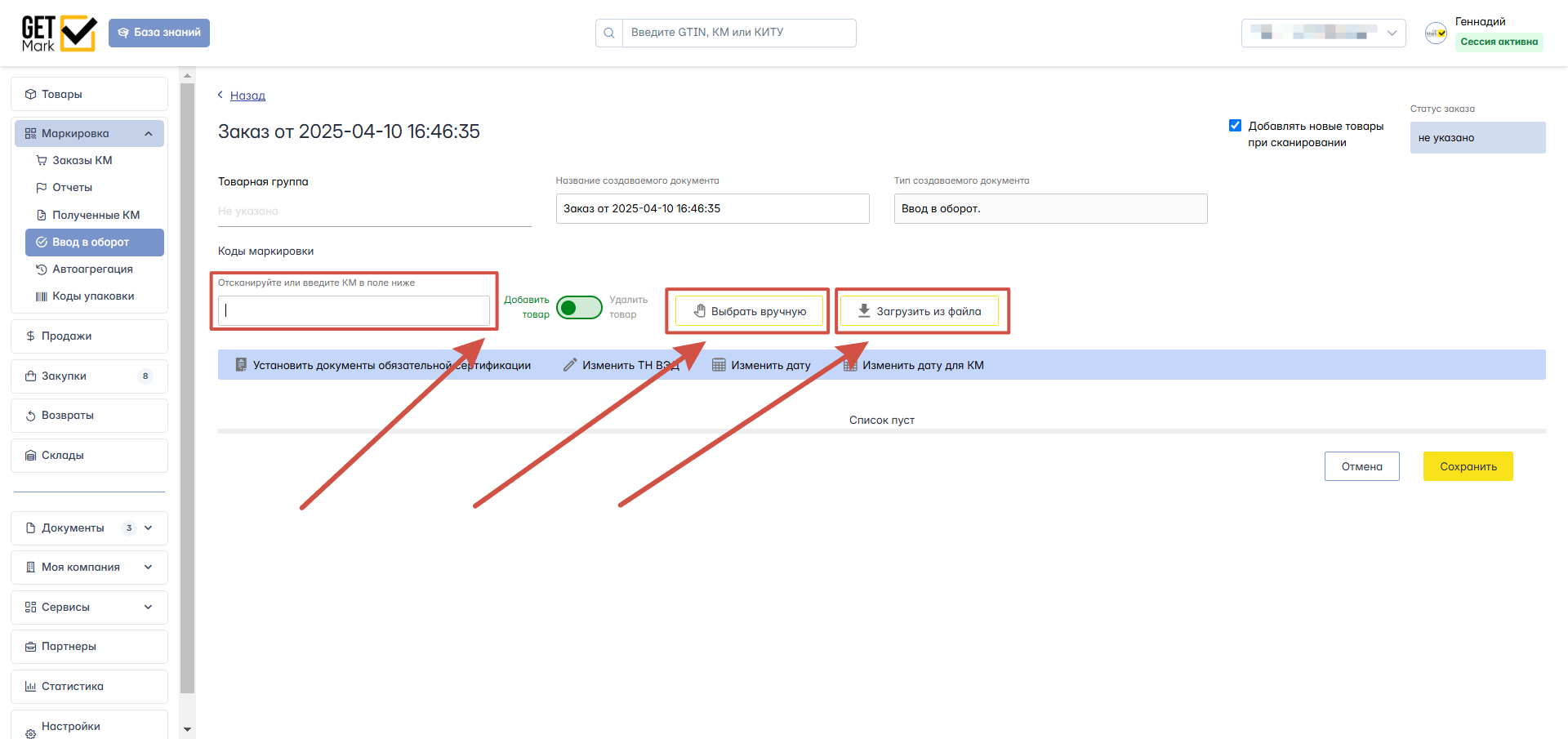
Task: Click the Автоагрегация history icon
Action: click(x=42, y=269)
